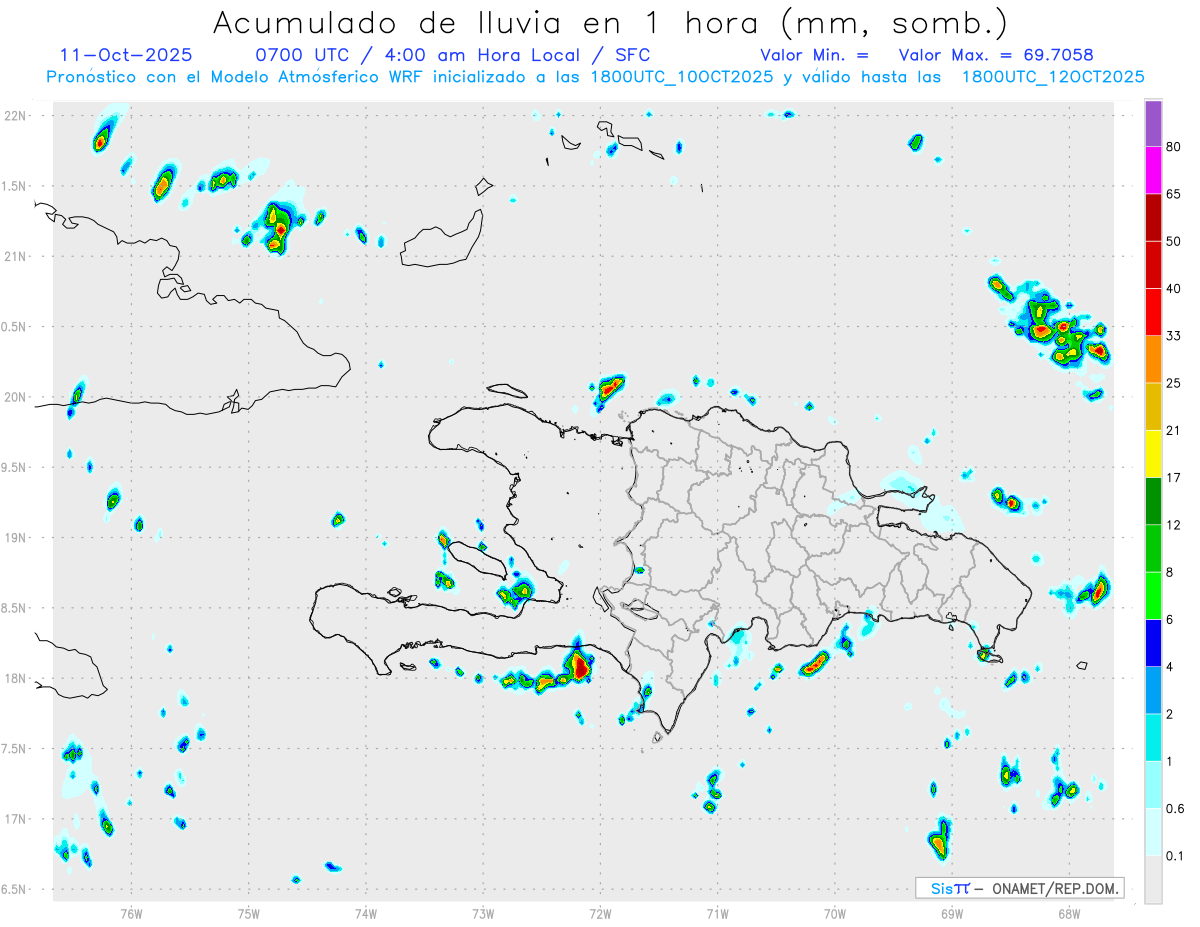Click the '76W' longitude label

click(x=131, y=914)
